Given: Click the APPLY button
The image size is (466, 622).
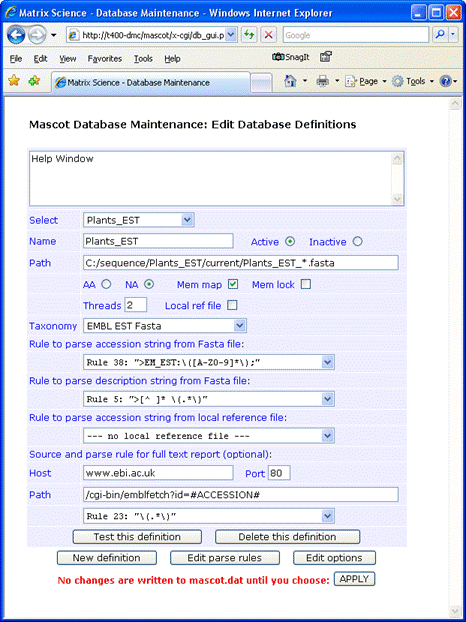Looking at the screenshot, I should click(x=355, y=579).
